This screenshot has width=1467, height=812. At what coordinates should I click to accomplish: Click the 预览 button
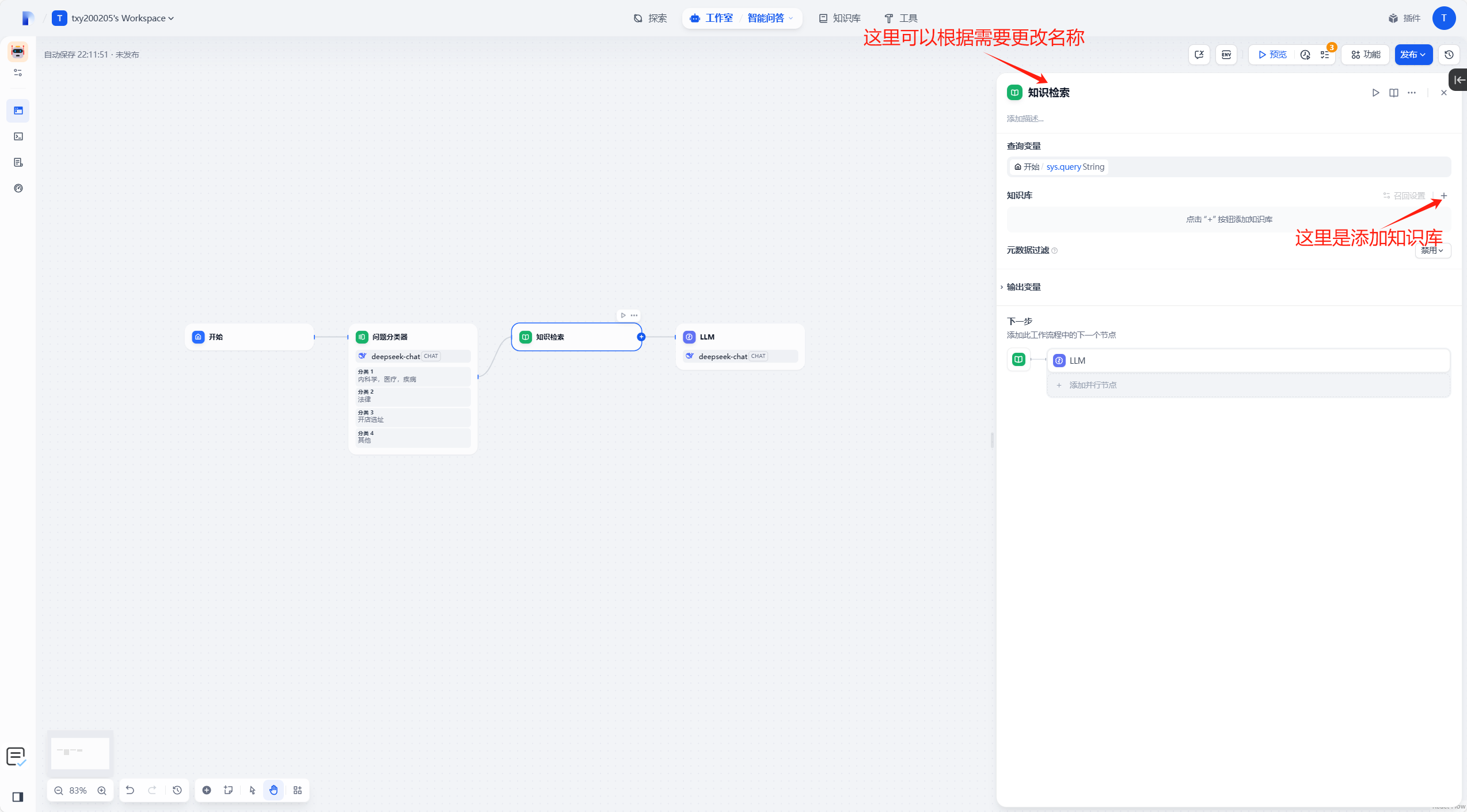[1272, 55]
